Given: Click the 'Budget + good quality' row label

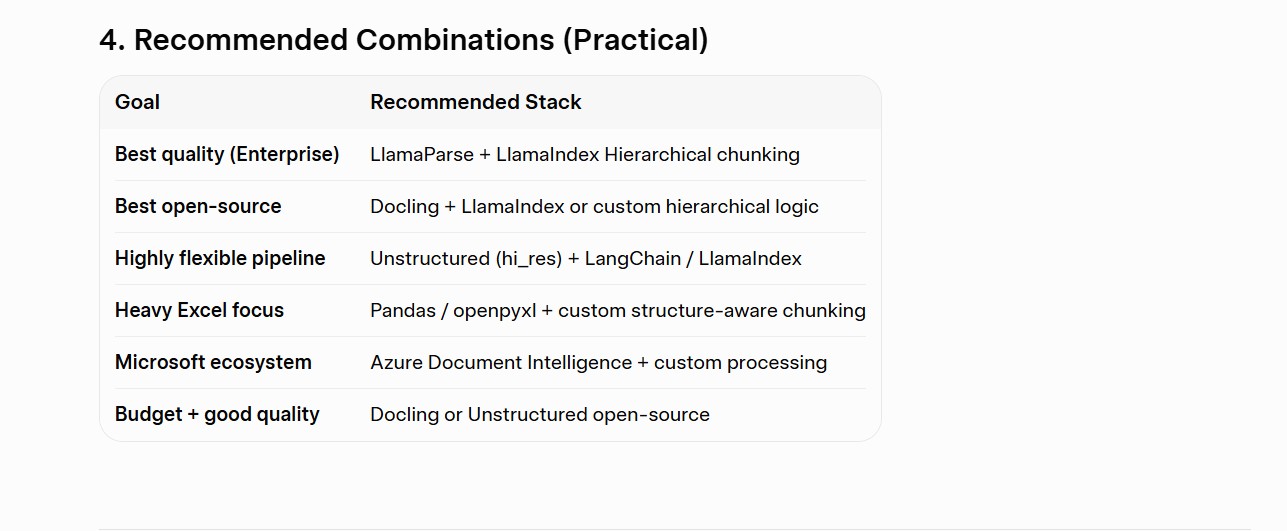Looking at the screenshot, I should pos(217,414).
